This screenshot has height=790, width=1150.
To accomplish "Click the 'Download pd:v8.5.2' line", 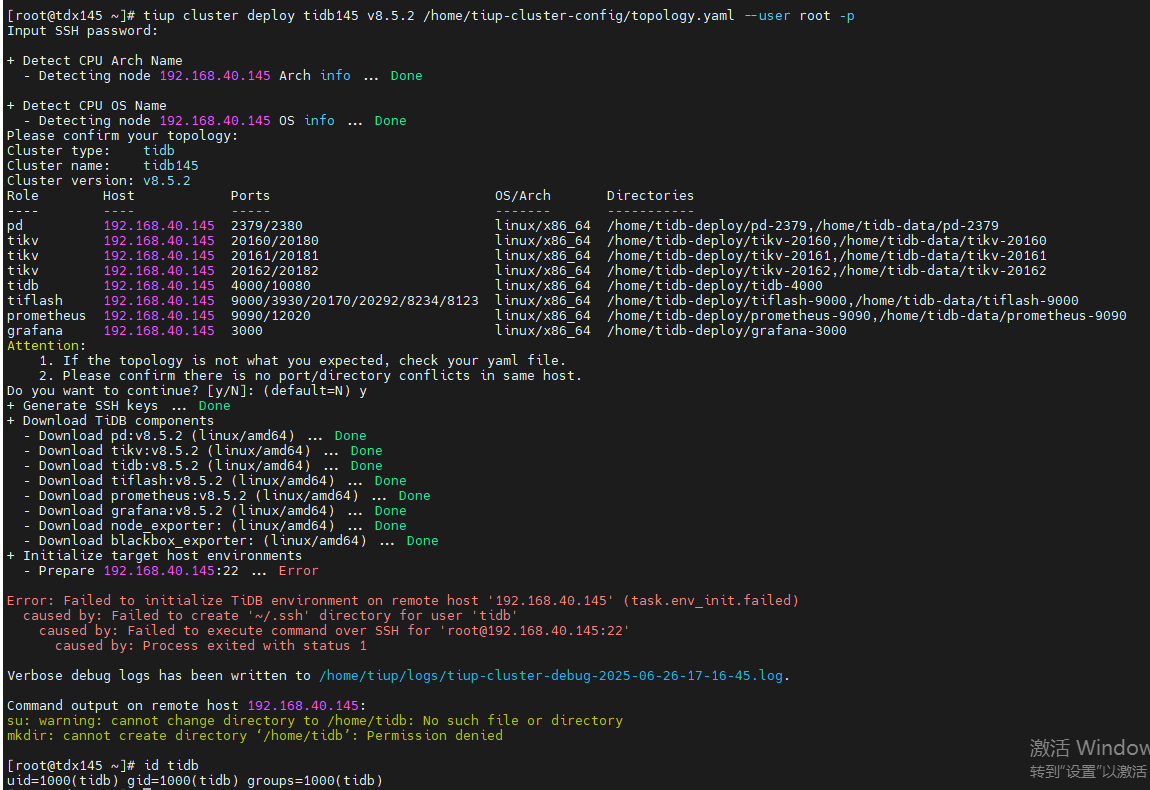I will [x=195, y=436].
